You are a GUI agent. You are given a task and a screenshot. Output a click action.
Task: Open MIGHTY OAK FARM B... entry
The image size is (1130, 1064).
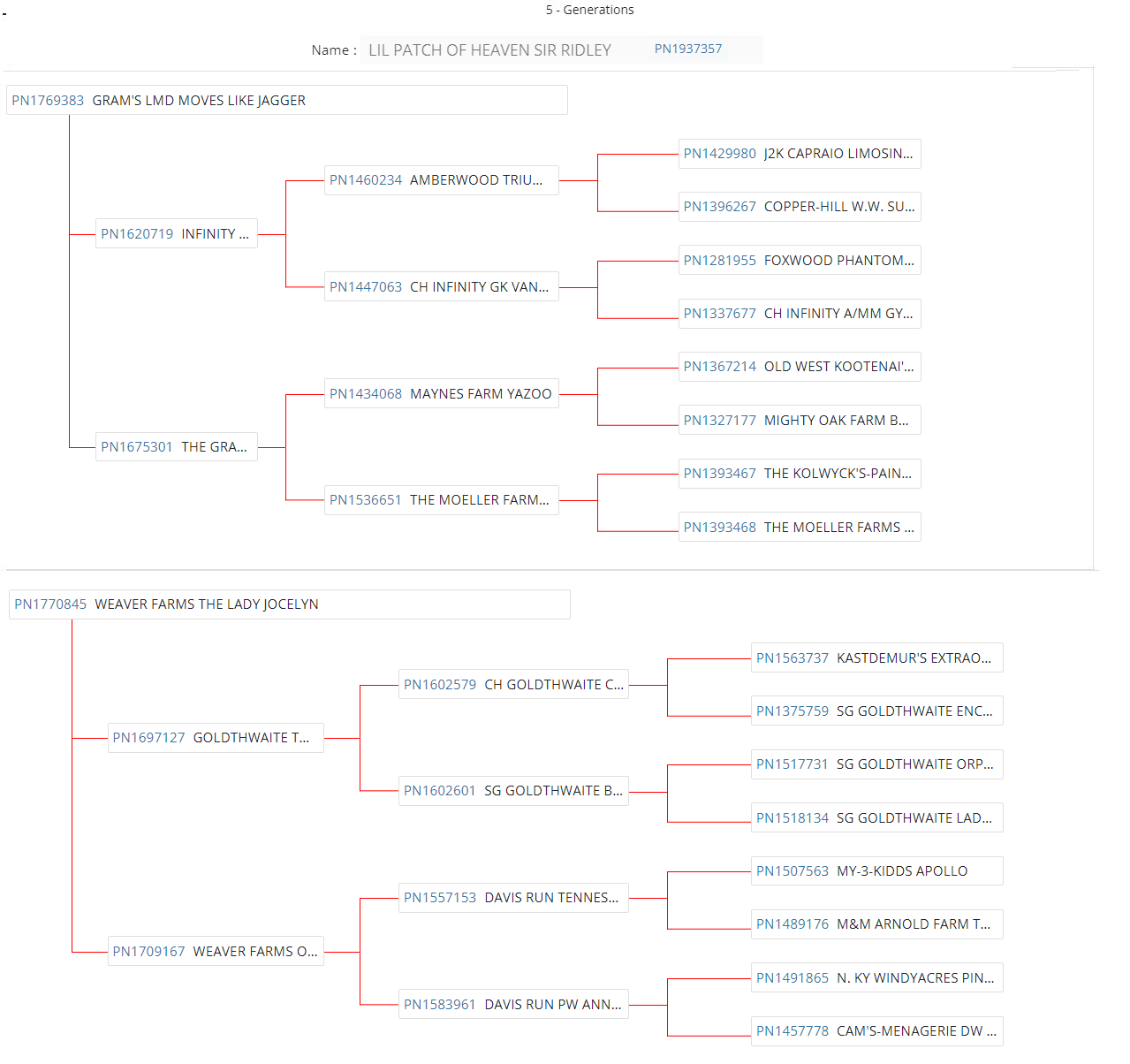click(799, 421)
